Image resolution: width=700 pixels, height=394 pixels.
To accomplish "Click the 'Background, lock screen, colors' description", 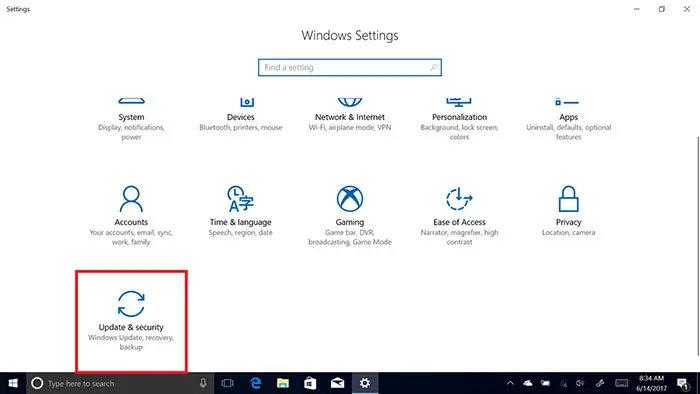I will coord(459,132).
